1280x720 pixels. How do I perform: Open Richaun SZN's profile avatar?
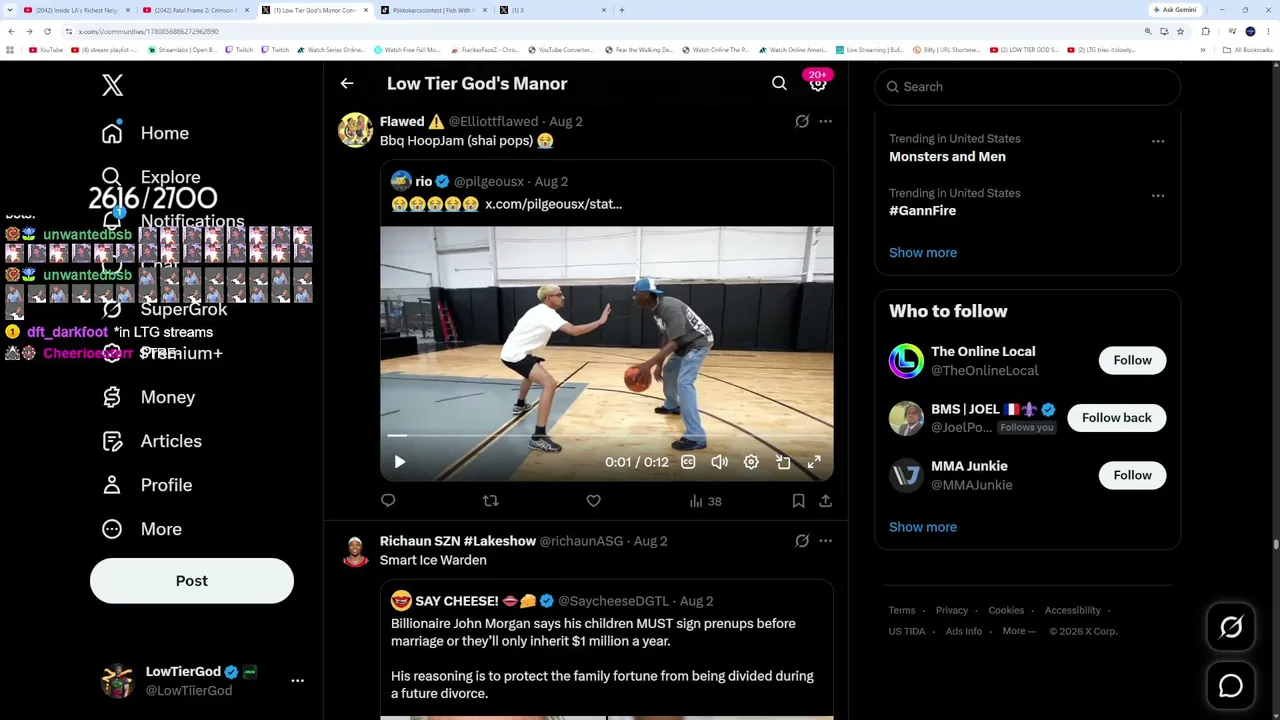click(355, 551)
